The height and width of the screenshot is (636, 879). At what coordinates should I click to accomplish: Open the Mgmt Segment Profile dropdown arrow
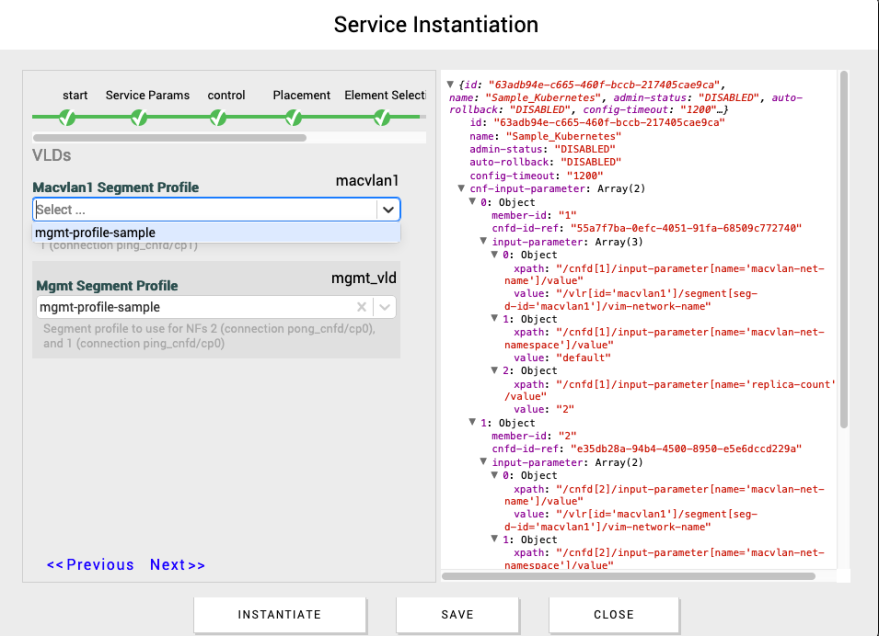click(x=384, y=308)
